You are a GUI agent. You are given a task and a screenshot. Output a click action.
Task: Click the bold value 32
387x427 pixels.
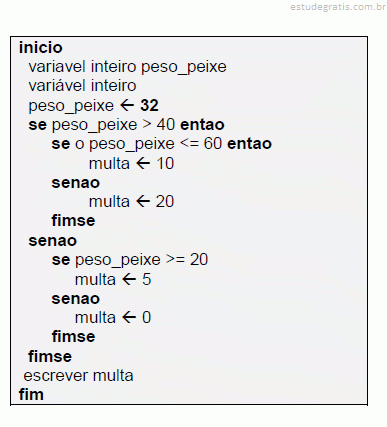149,106
